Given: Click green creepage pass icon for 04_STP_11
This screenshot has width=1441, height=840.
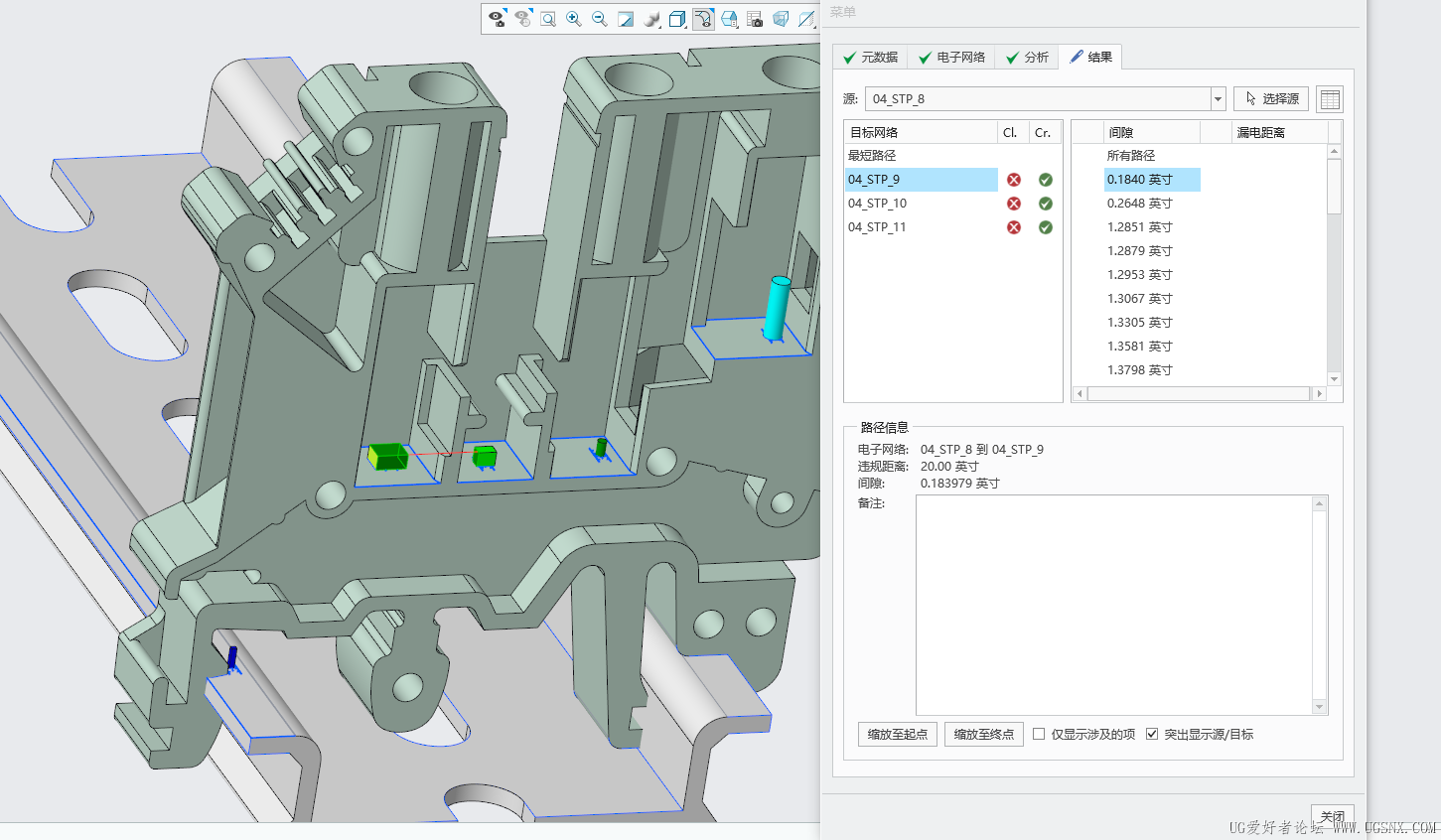Looking at the screenshot, I should click(1046, 227).
